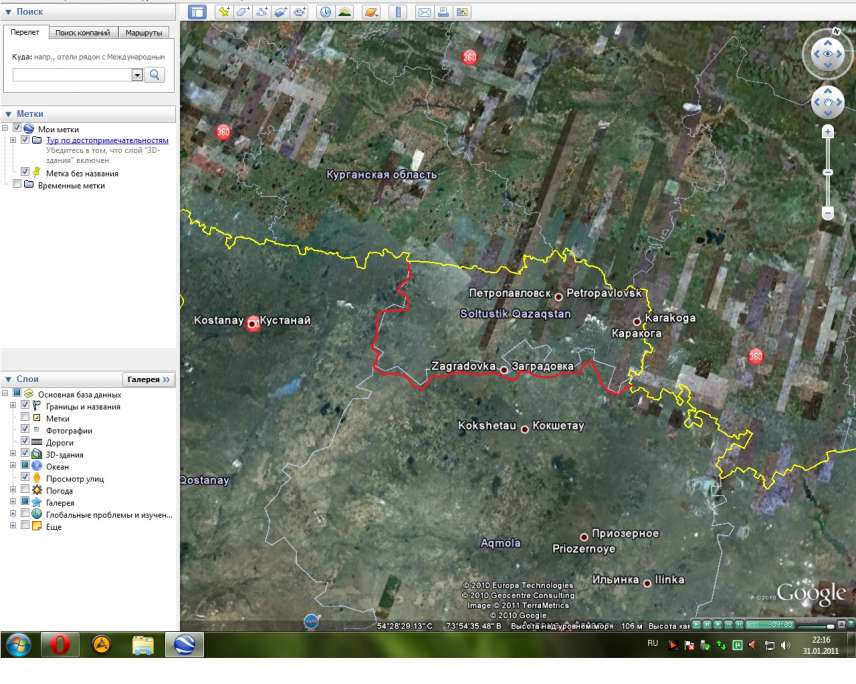Select the Add Polygon tool
The height and width of the screenshot is (684, 856).
point(243,12)
